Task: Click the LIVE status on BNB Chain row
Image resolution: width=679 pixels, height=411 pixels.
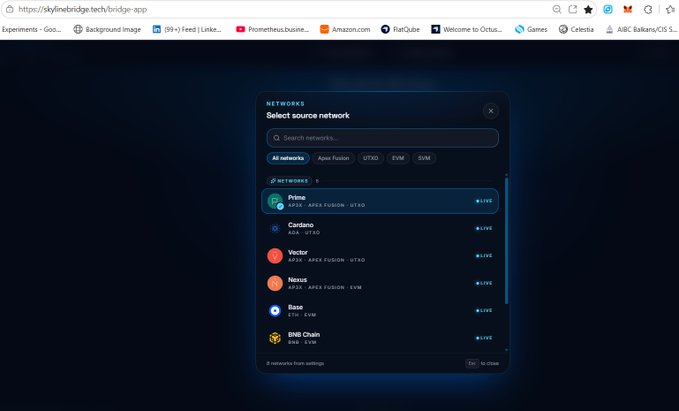Action: point(484,338)
